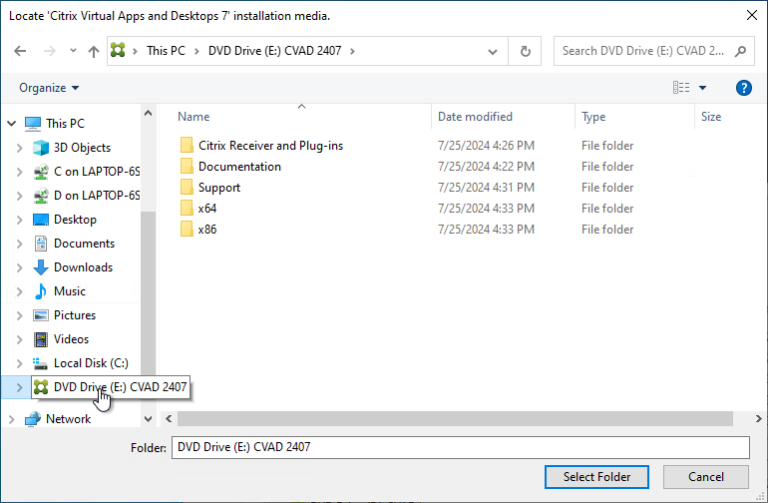Image resolution: width=768 pixels, height=503 pixels.
Task: Expand the address bar history dropdown
Action: [x=492, y=51]
